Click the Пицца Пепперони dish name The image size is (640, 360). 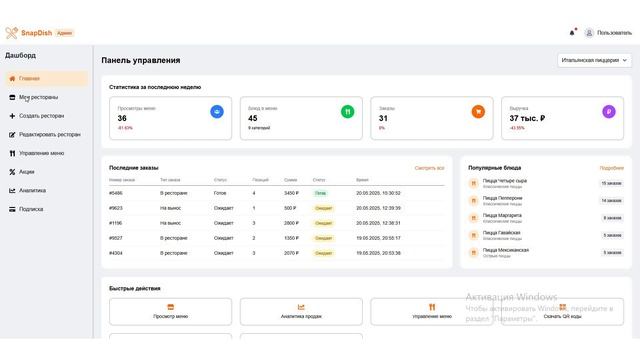tap(502, 198)
